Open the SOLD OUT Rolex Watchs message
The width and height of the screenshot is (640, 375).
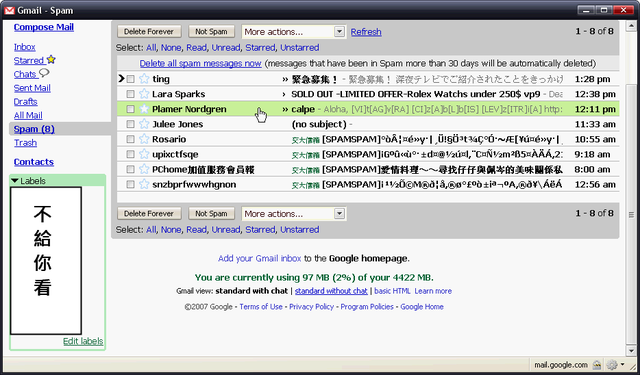tap(415, 94)
